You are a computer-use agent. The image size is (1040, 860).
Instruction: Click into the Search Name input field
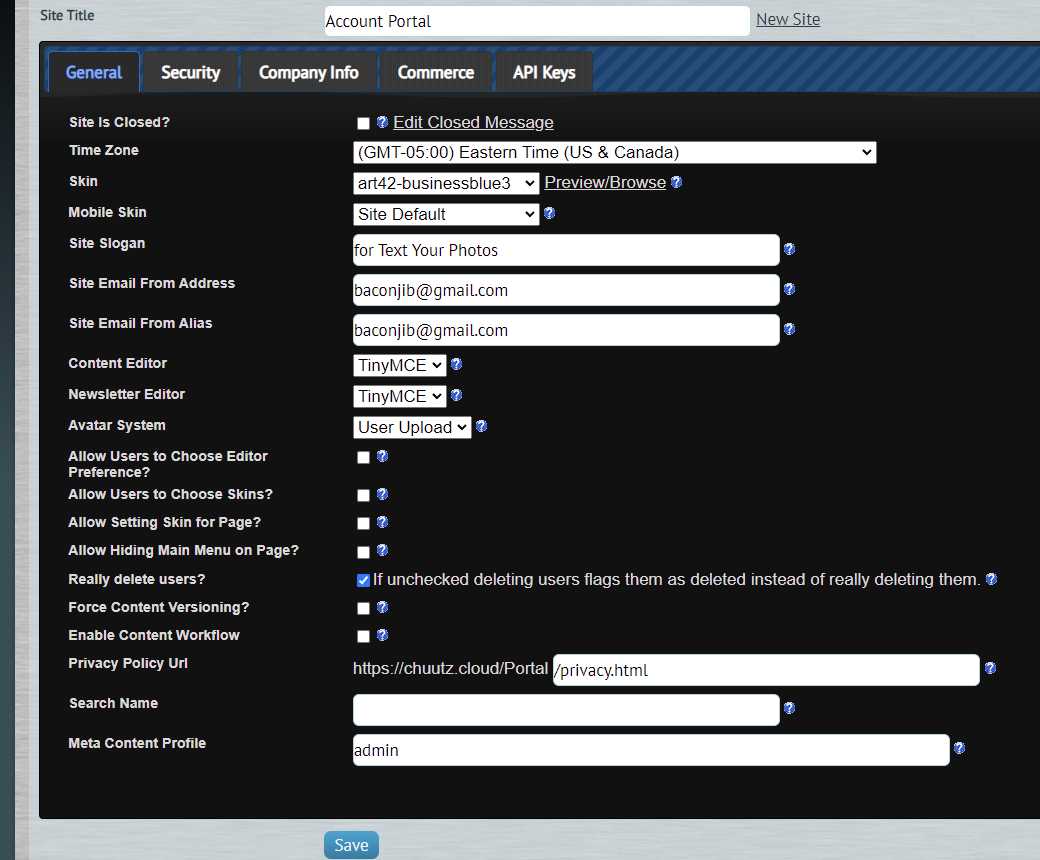(x=566, y=710)
